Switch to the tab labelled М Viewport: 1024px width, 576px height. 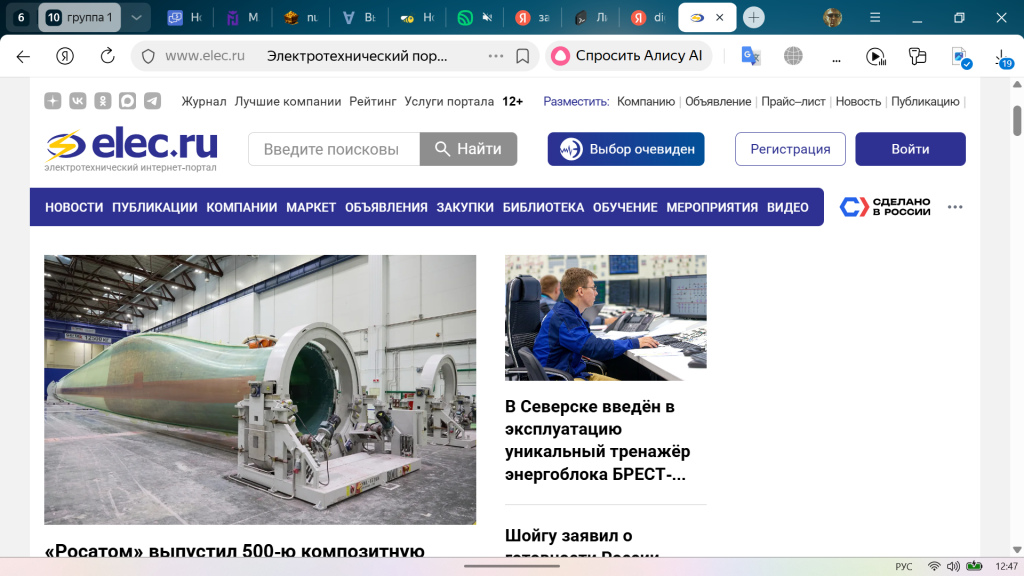pyautogui.click(x=242, y=18)
